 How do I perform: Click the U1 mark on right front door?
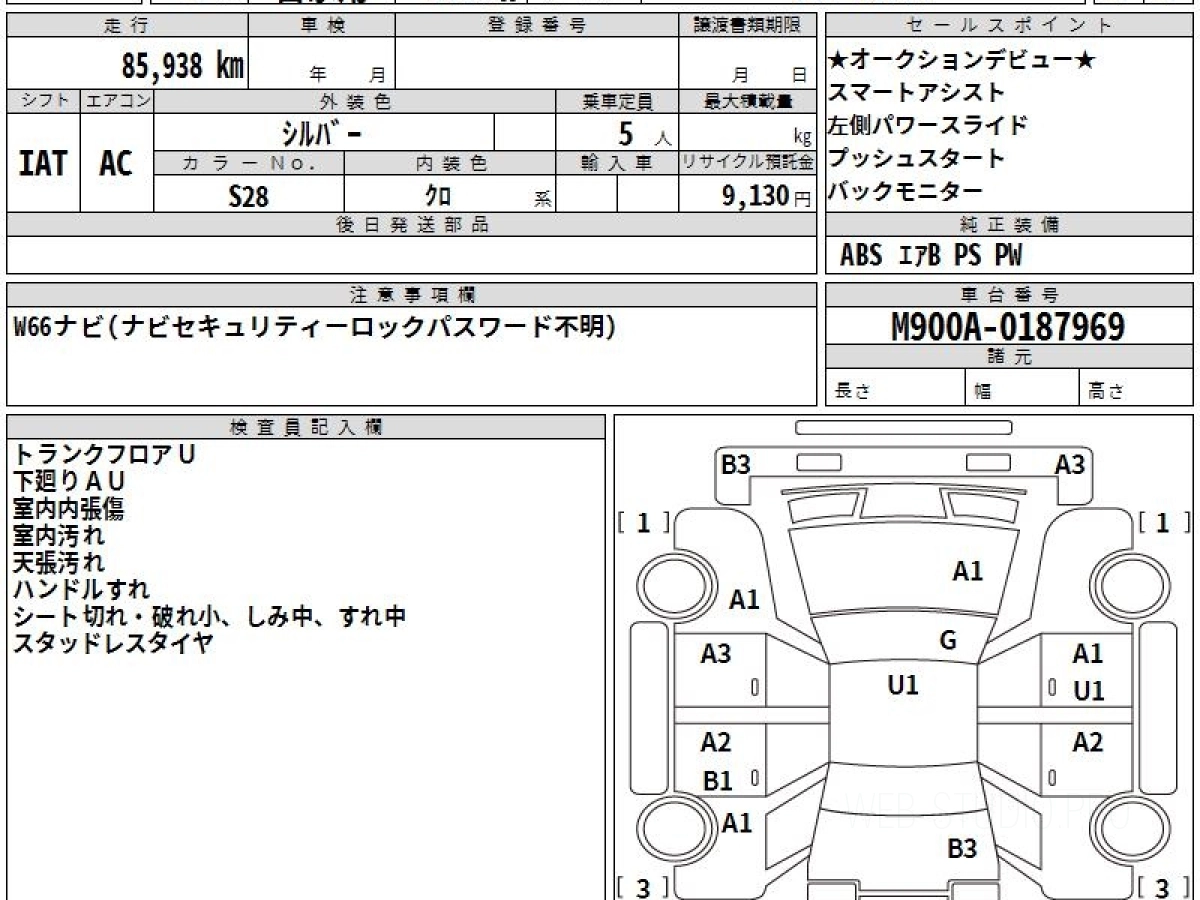click(x=1088, y=691)
